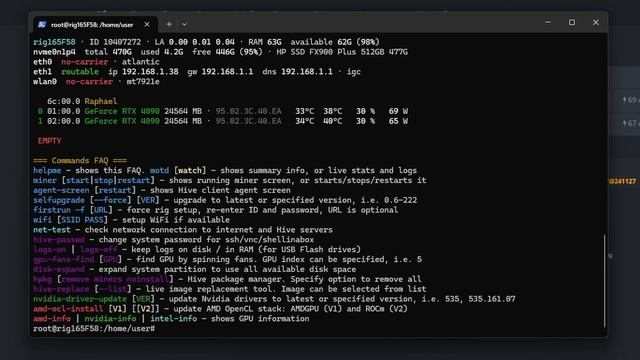Click the 'intel-info' command name

pos(173,319)
